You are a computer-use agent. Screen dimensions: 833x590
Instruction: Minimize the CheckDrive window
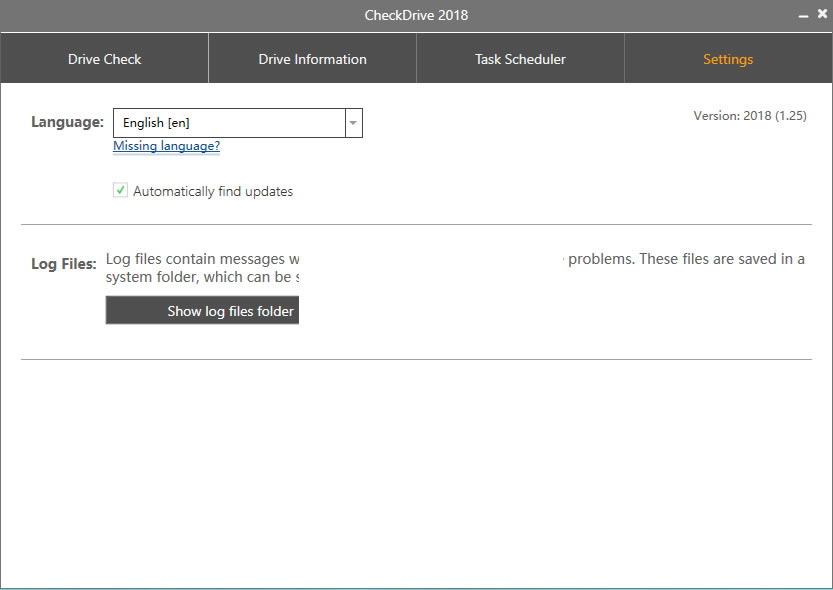(803, 15)
